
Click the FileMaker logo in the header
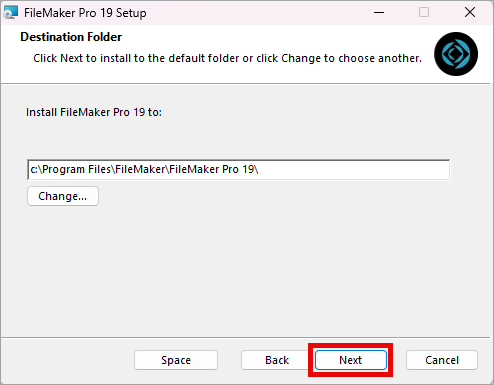(x=456, y=54)
